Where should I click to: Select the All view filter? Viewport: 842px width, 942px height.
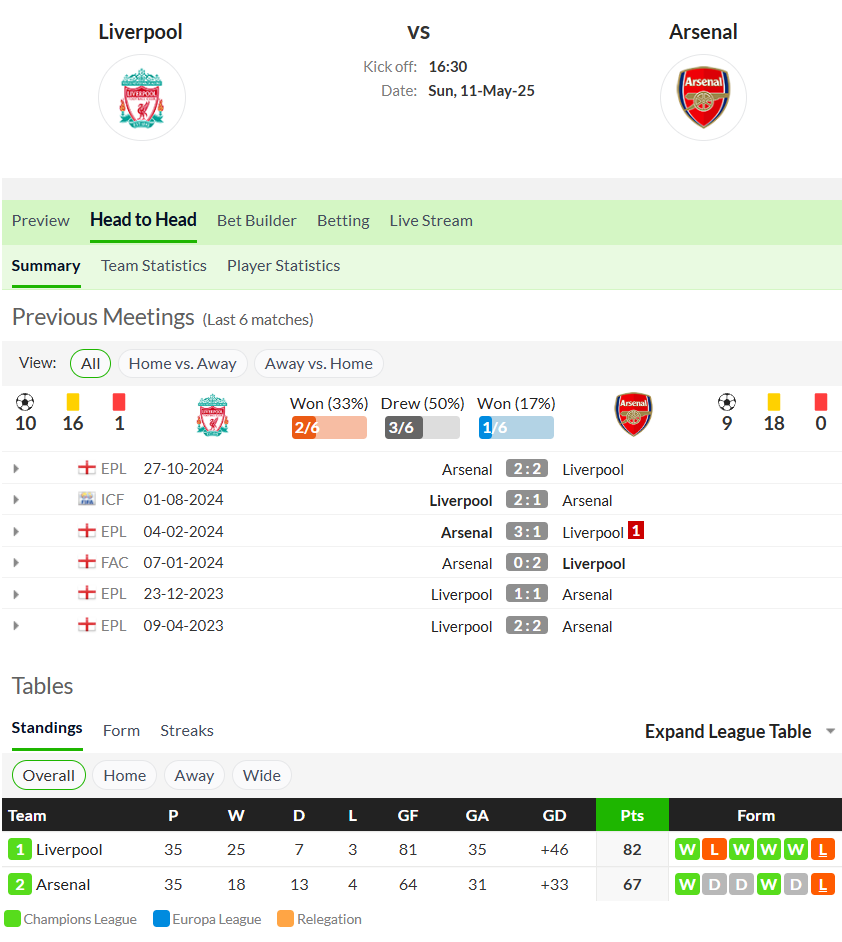click(x=91, y=363)
